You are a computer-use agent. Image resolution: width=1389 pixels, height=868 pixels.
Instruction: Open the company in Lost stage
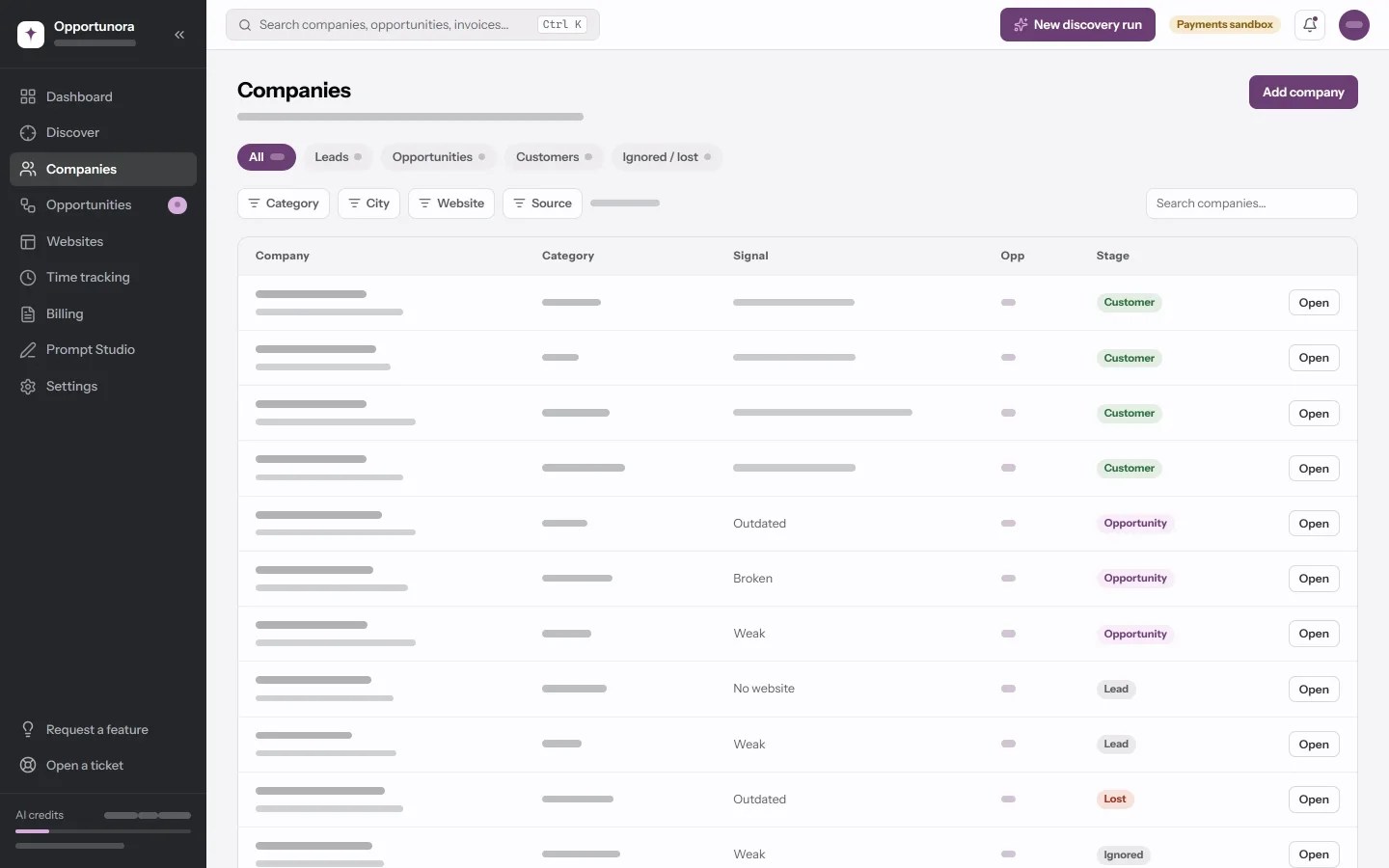tap(1314, 800)
